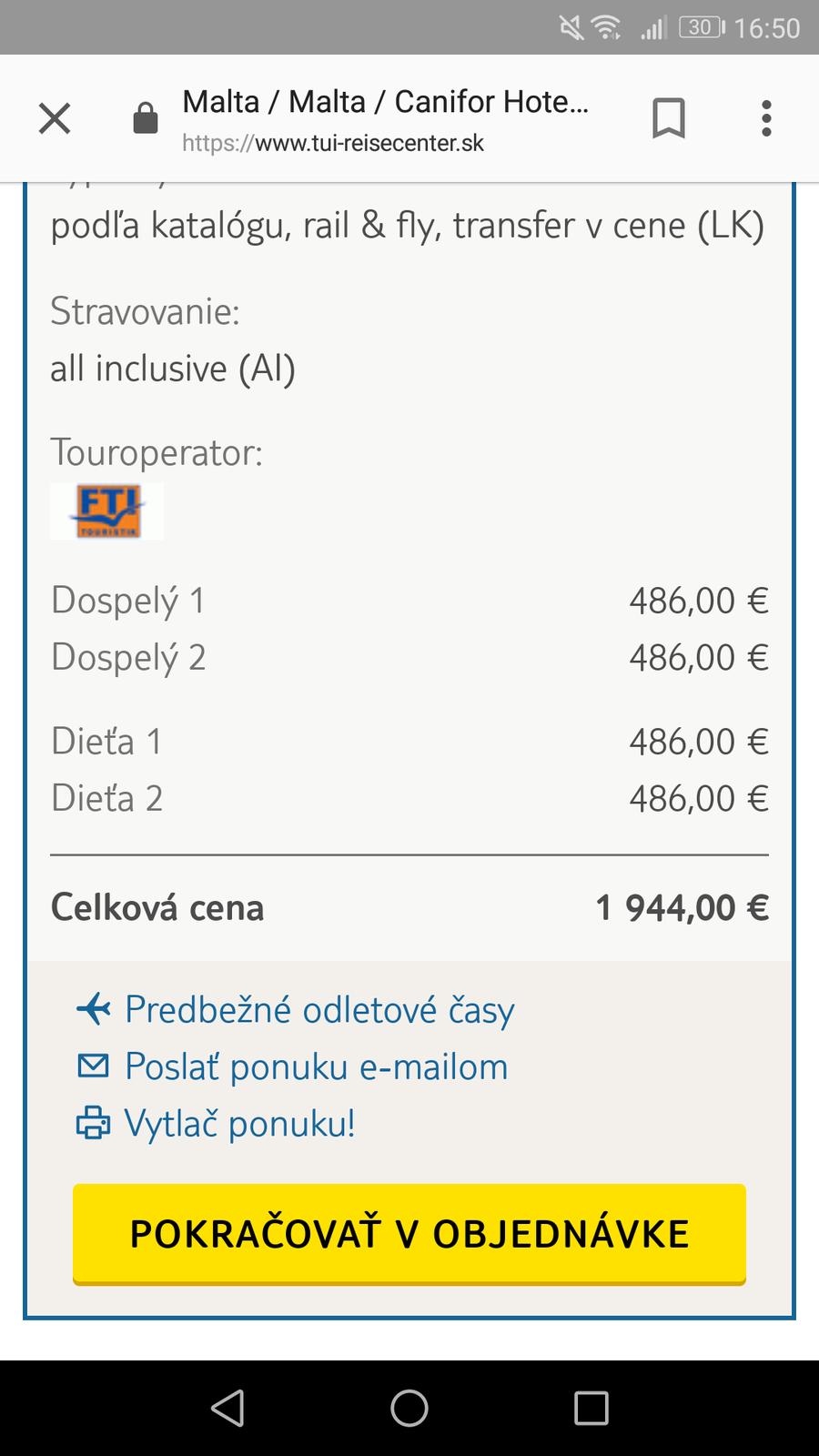This screenshot has width=819, height=1456.
Task: Click the envelope e-mail icon
Action: click(93, 1066)
